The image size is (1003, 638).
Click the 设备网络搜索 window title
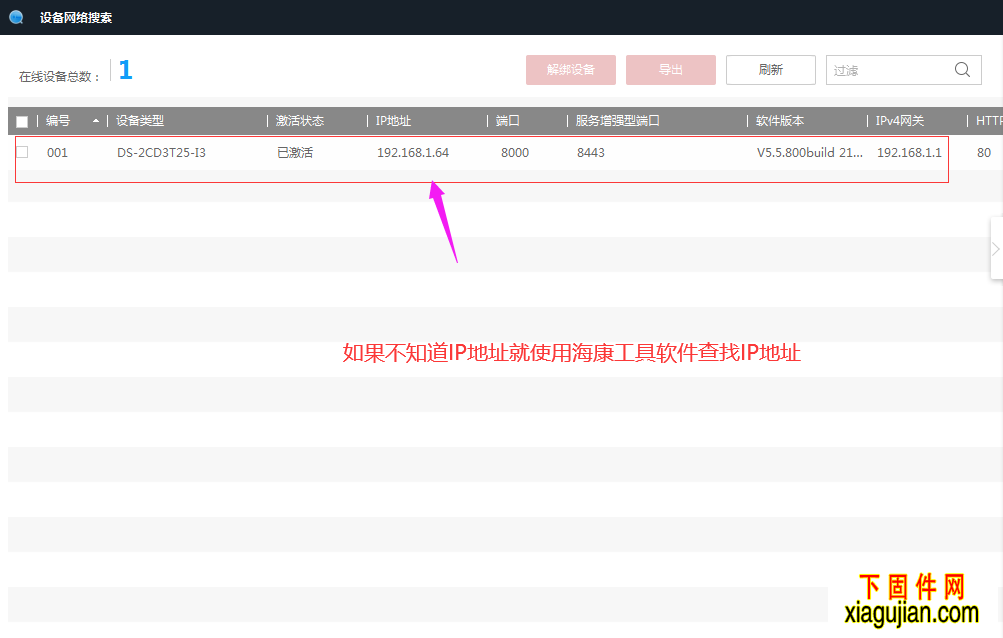(75, 17)
